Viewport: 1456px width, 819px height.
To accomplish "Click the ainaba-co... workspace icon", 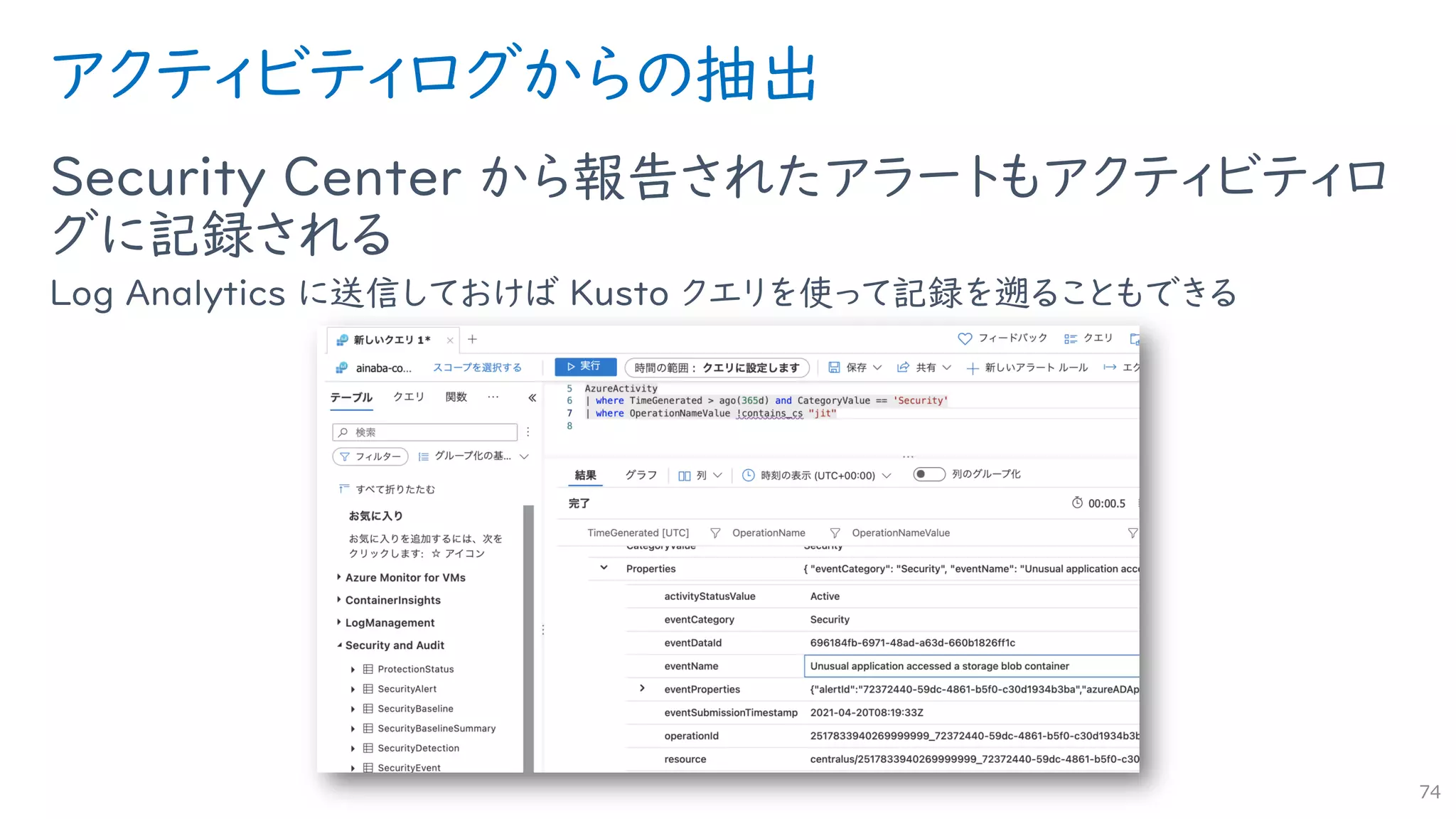I will click(x=342, y=368).
